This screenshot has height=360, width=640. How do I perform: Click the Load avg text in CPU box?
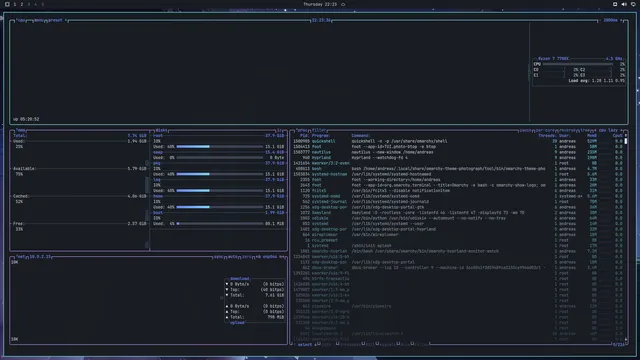click(596, 81)
